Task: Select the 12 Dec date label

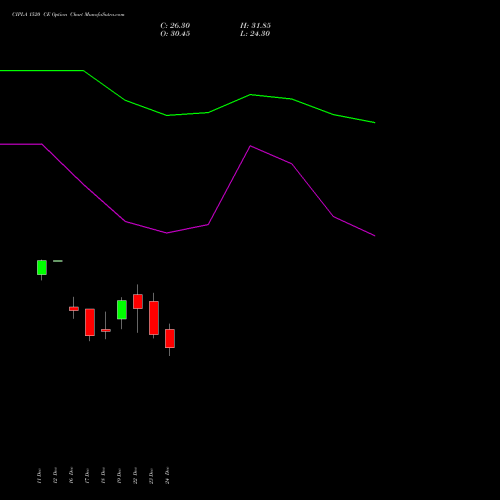Action: 55,475
